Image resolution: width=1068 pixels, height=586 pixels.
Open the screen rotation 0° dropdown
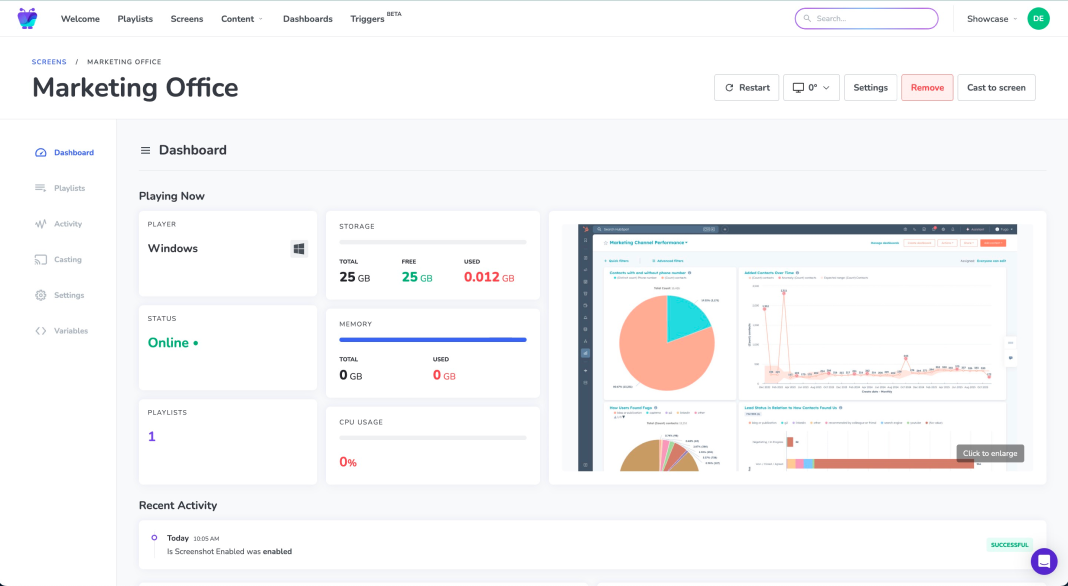click(810, 87)
